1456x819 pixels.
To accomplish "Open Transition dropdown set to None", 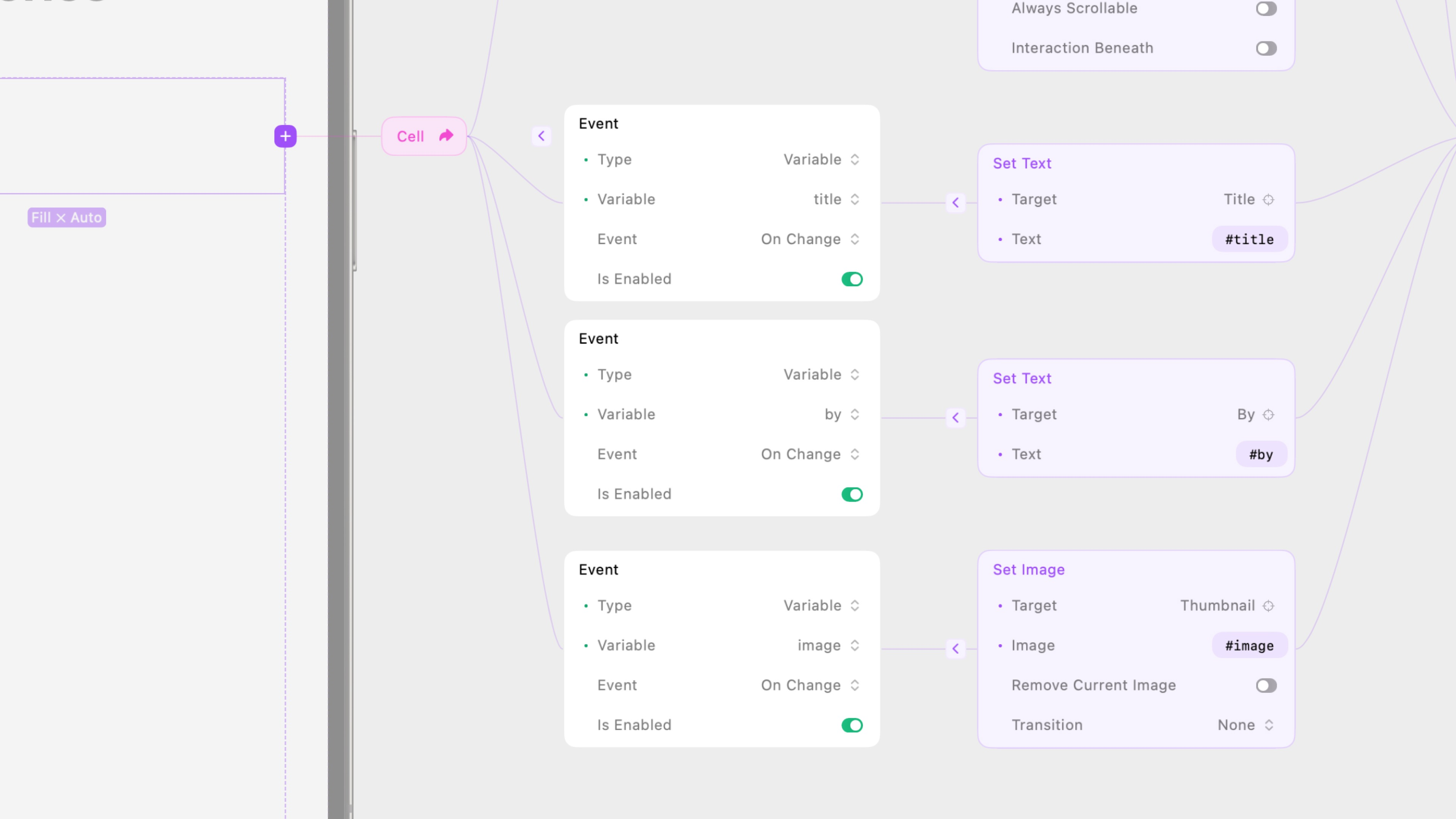I will (x=1245, y=725).
